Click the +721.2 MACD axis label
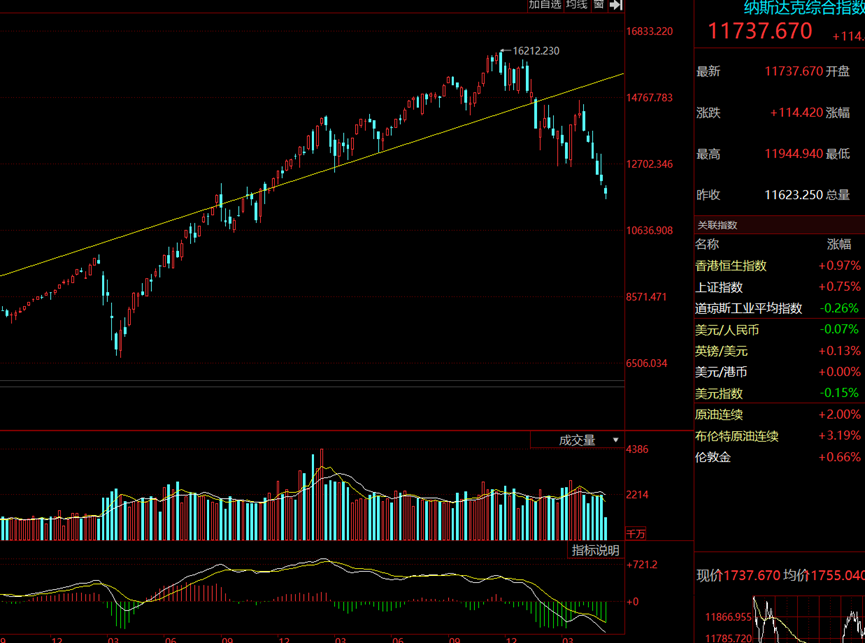 (x=642, y=565)
